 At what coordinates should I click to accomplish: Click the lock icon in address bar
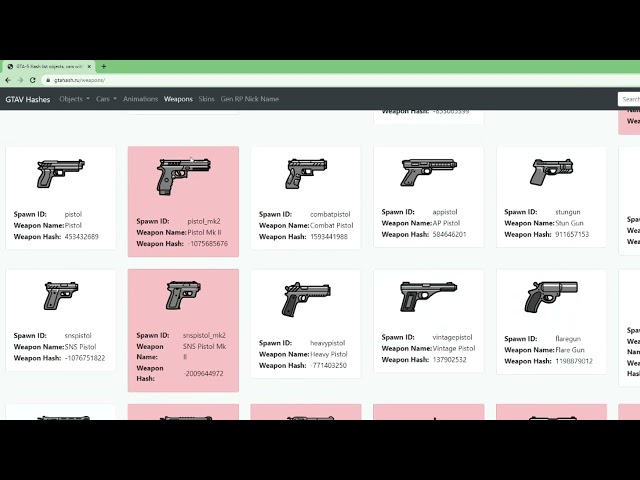point(48,80)
